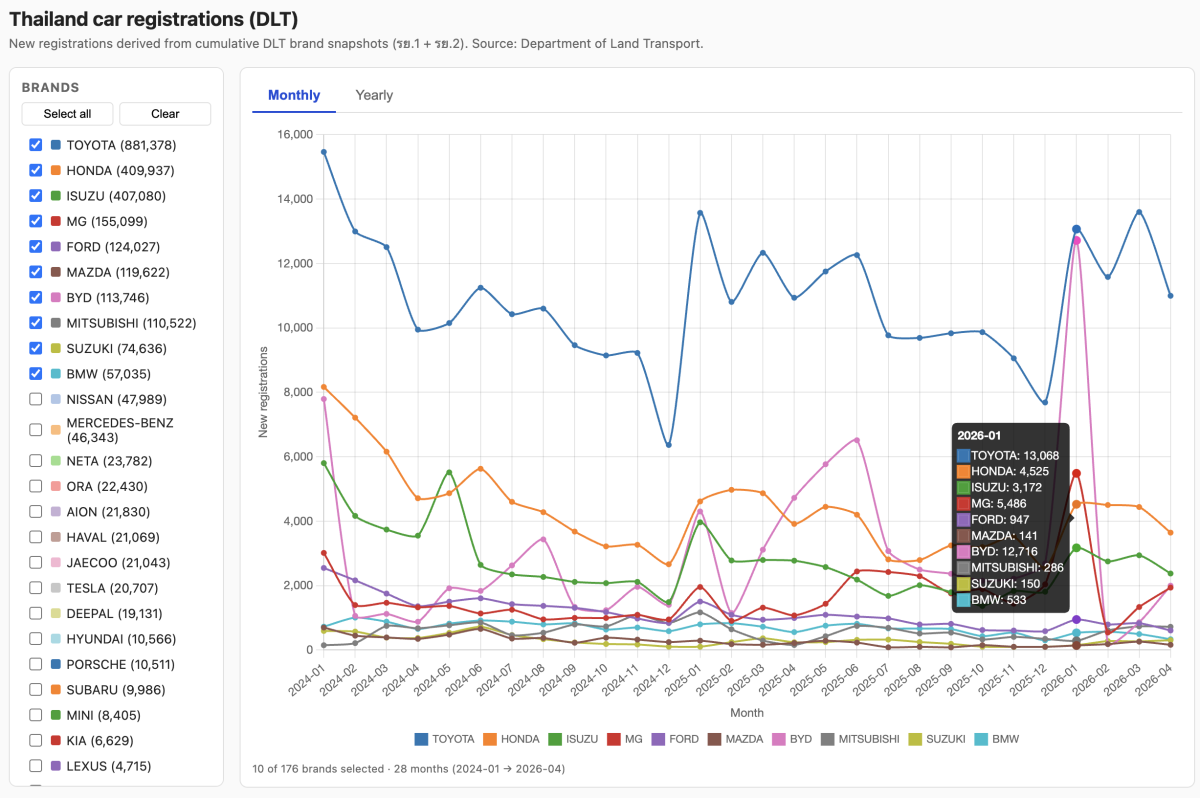
Task: Toggle BYD series in chart legend
Action: pyautogui.click(x=791, y=739)
